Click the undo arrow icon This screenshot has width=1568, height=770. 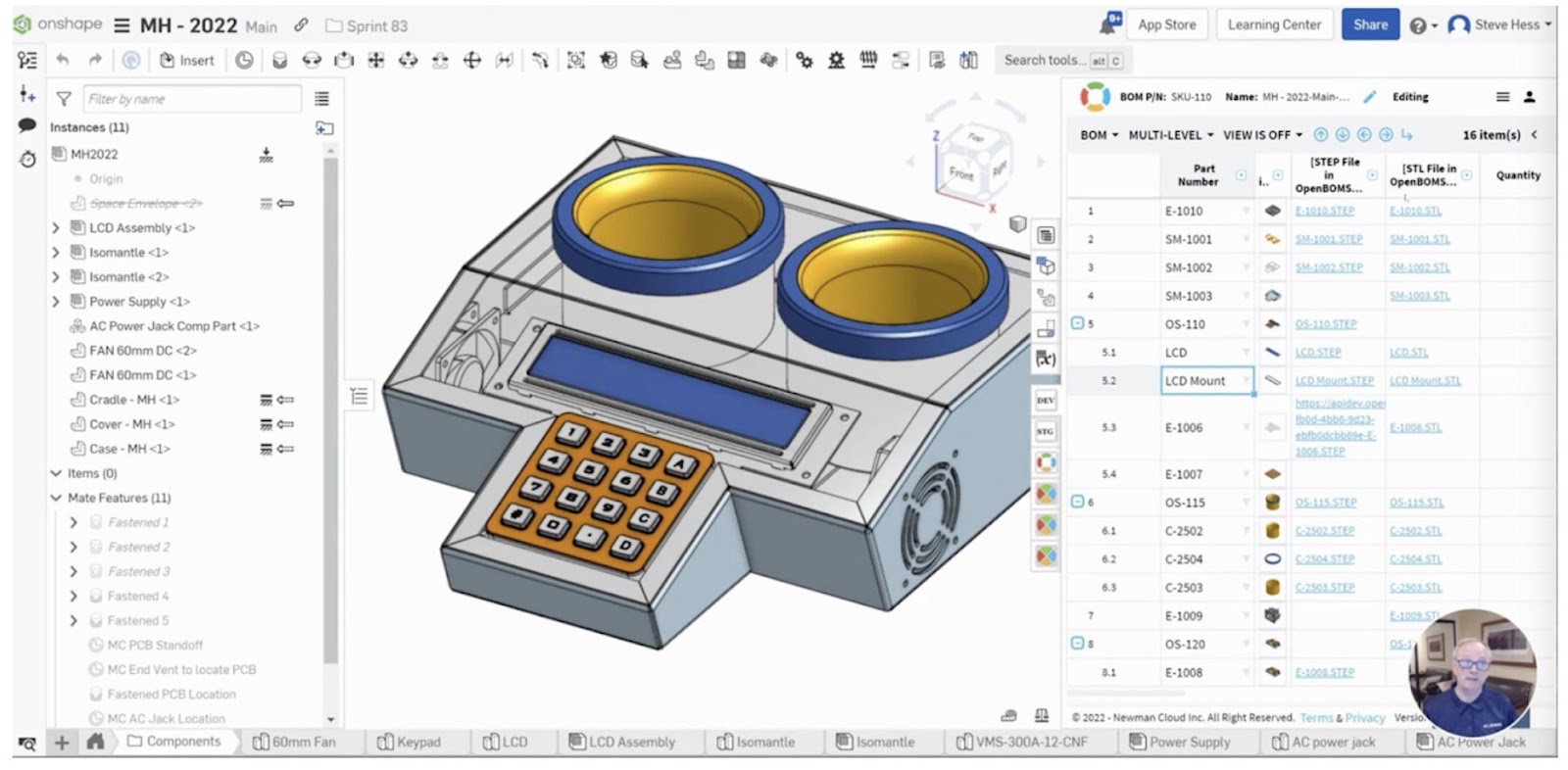point(63,61)
